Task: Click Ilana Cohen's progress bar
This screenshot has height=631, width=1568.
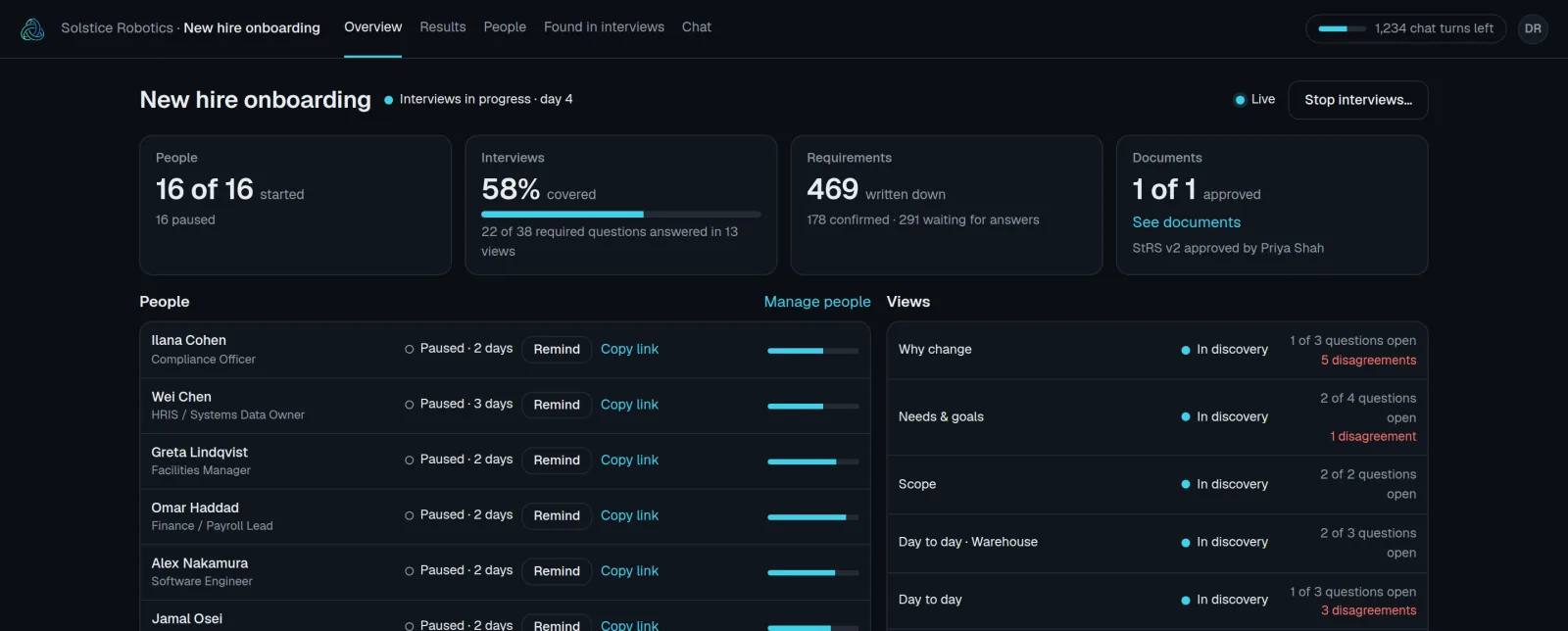Action: coord(813,351)
